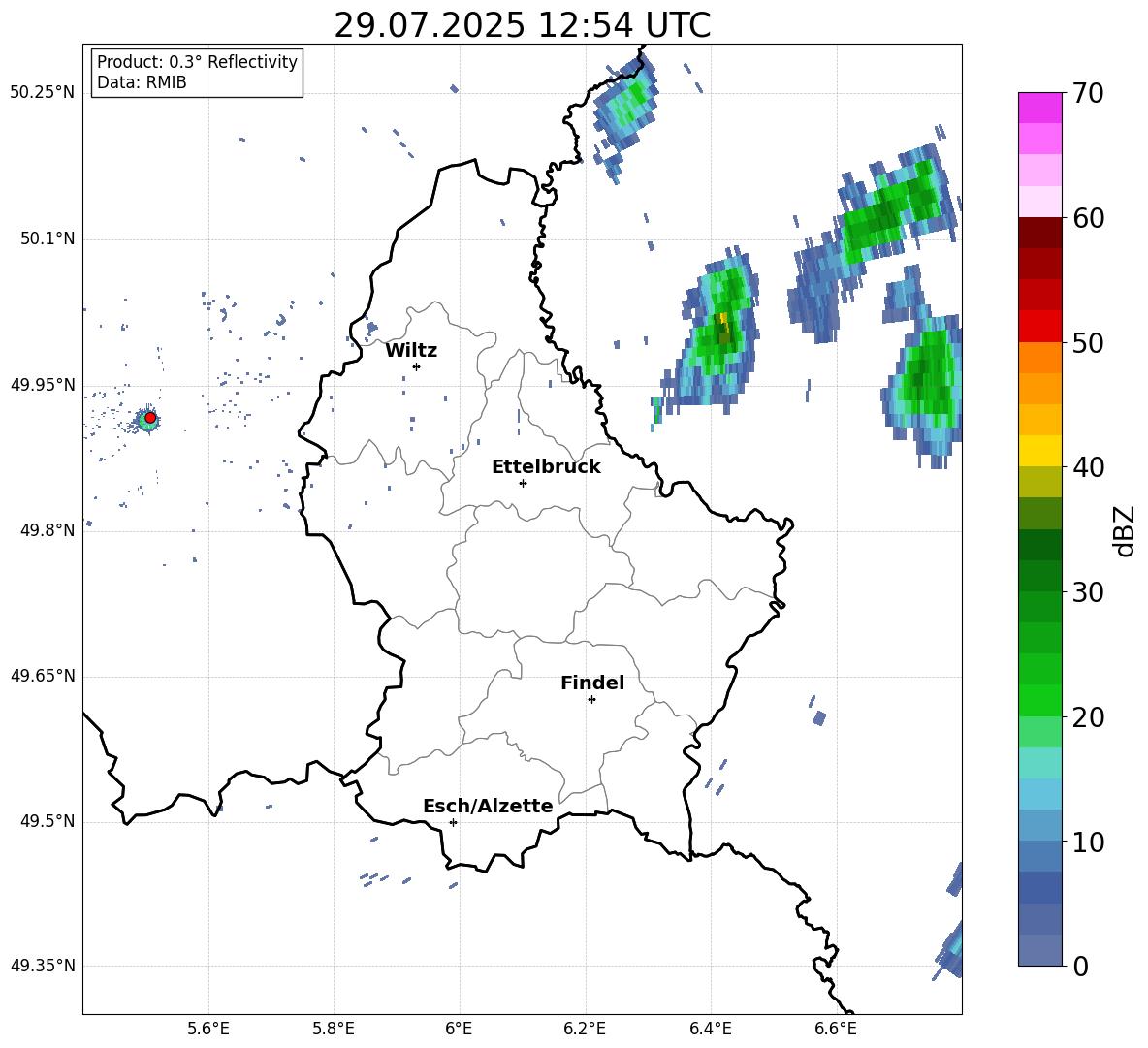Click the 50.25°N latitude label
Viewport: 1148px width, 1048px height.
click(42, 93)
